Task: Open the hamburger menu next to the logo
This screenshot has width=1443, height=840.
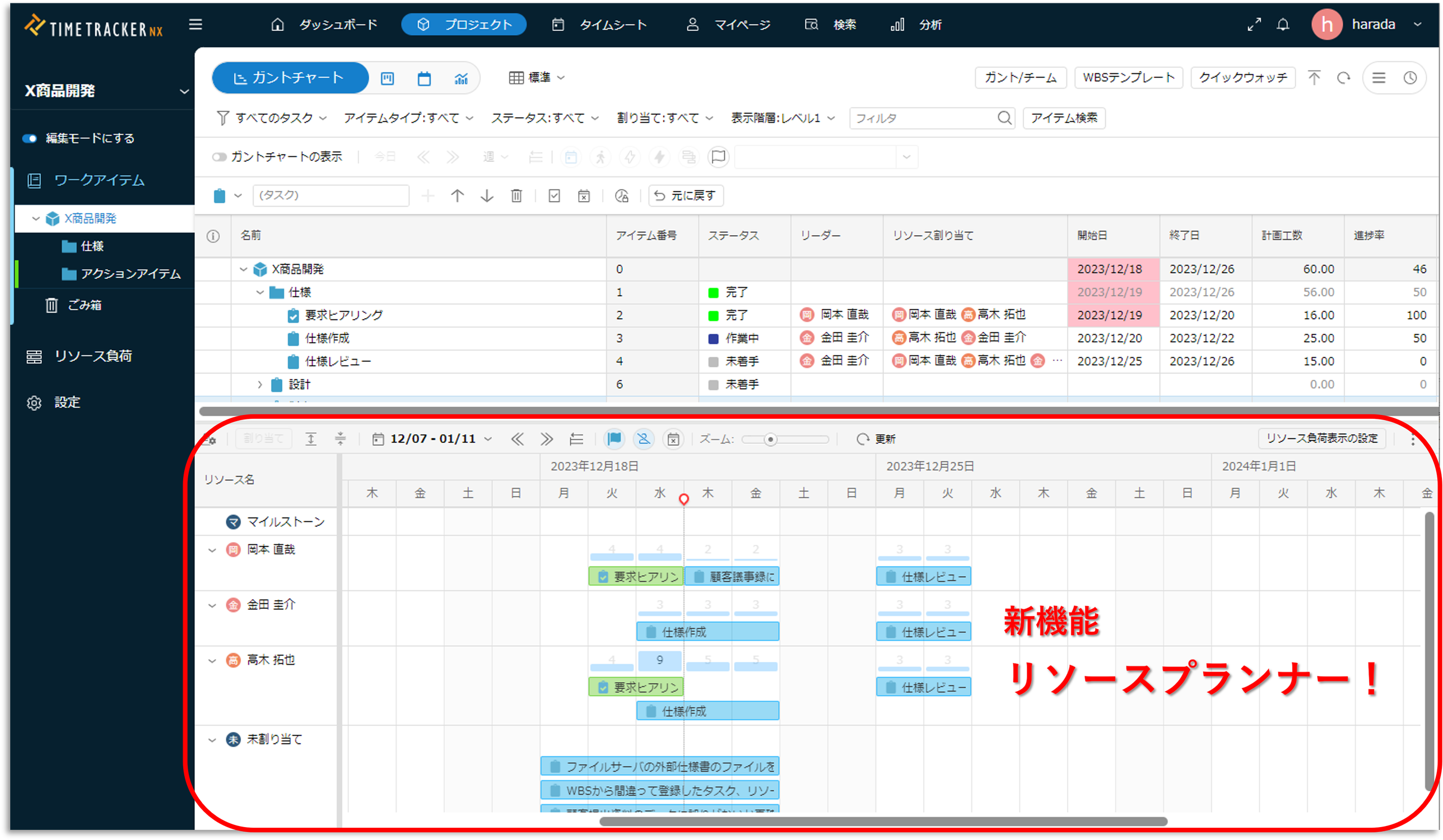Action: point(195,24)
